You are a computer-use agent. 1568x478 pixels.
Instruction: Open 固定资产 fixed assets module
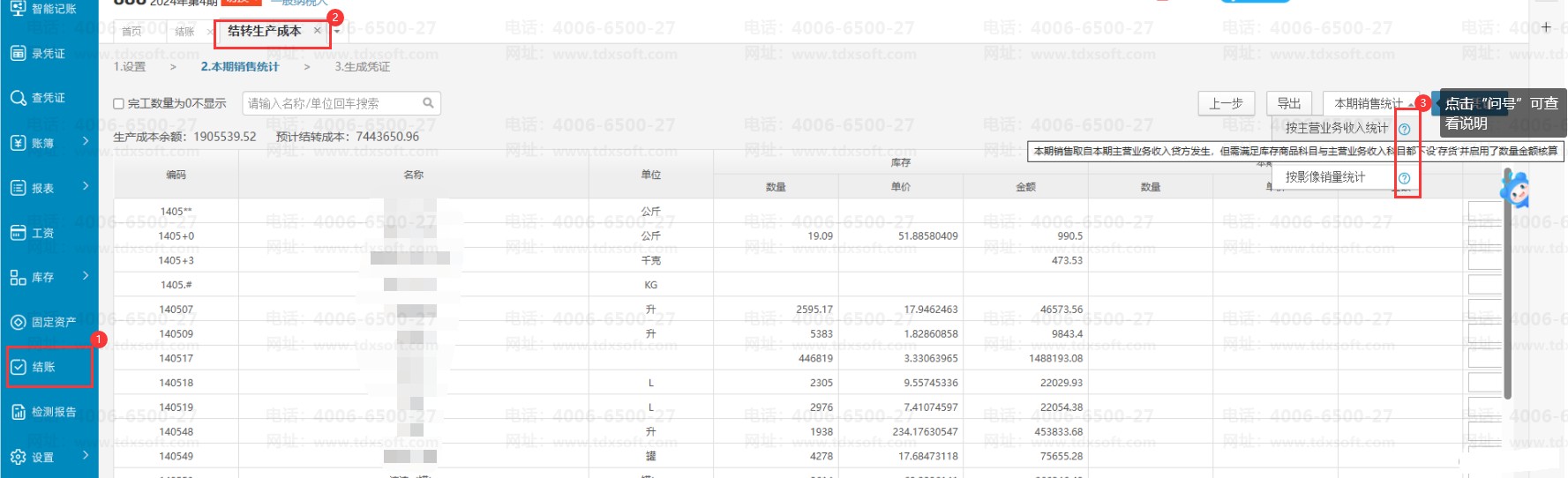pos(42,322)
